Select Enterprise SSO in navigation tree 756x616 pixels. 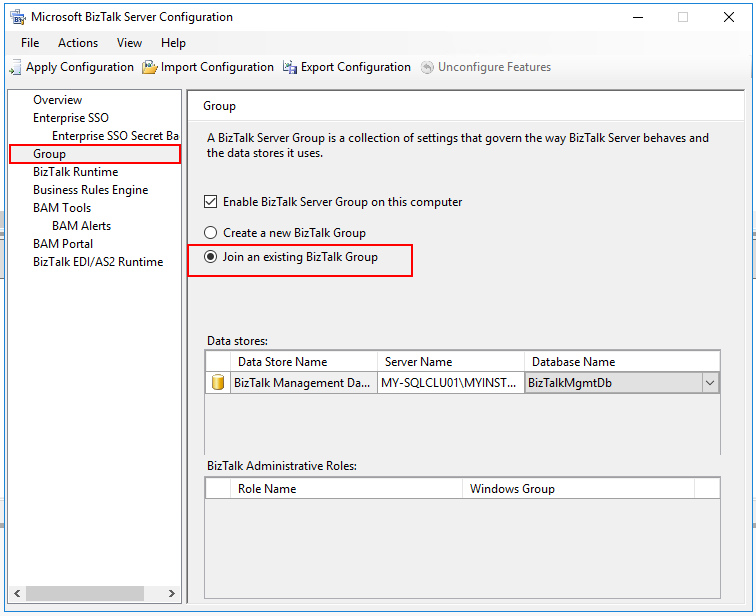pyautogui.click(x=71, y=118)
